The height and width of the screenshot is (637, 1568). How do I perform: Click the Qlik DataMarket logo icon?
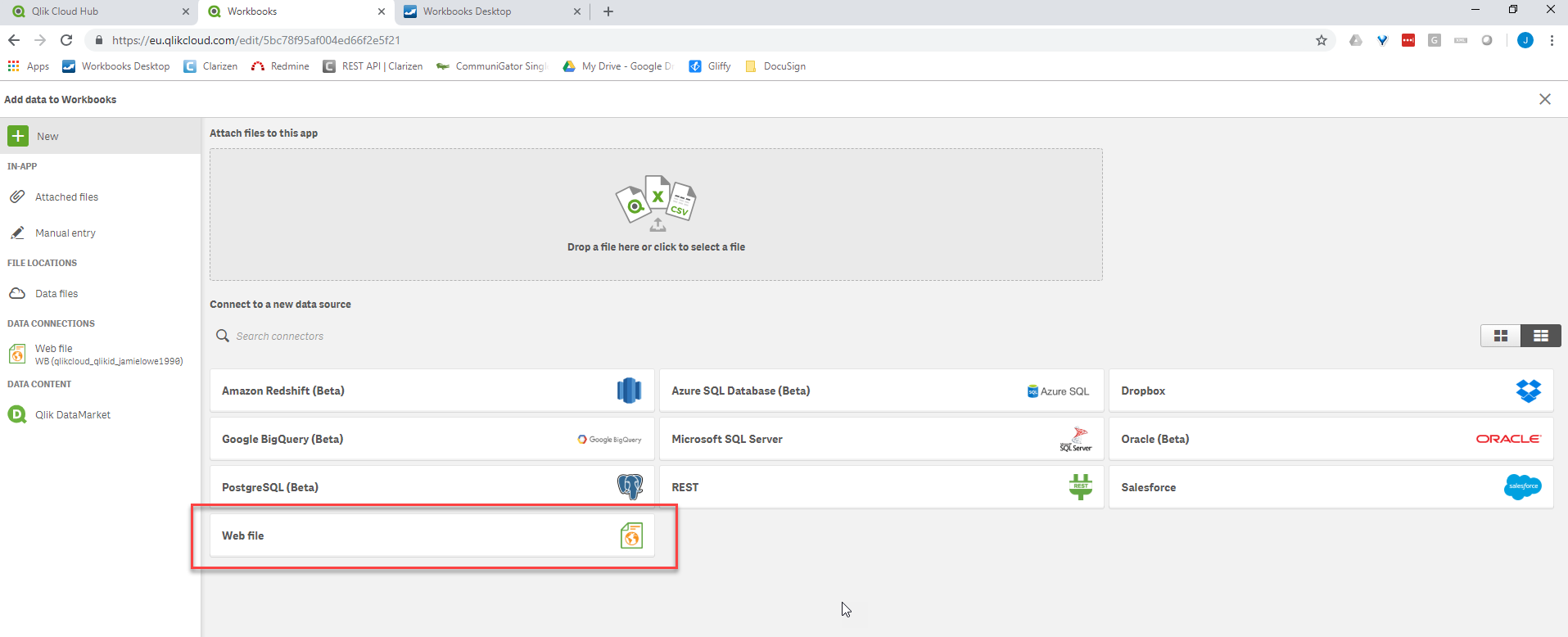coord(17,415)
